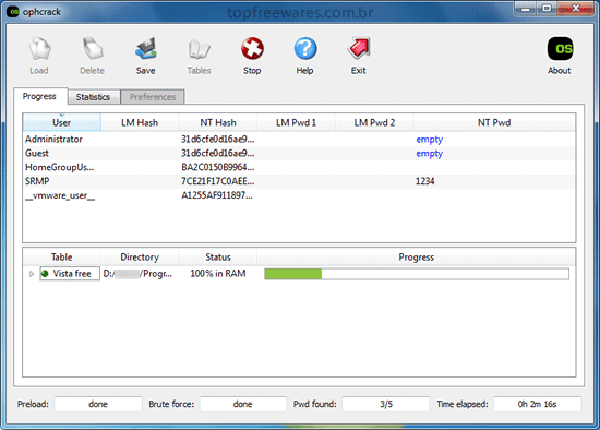Click the green Vista free table status icon

pyautogui.click(x=45, y=274)
